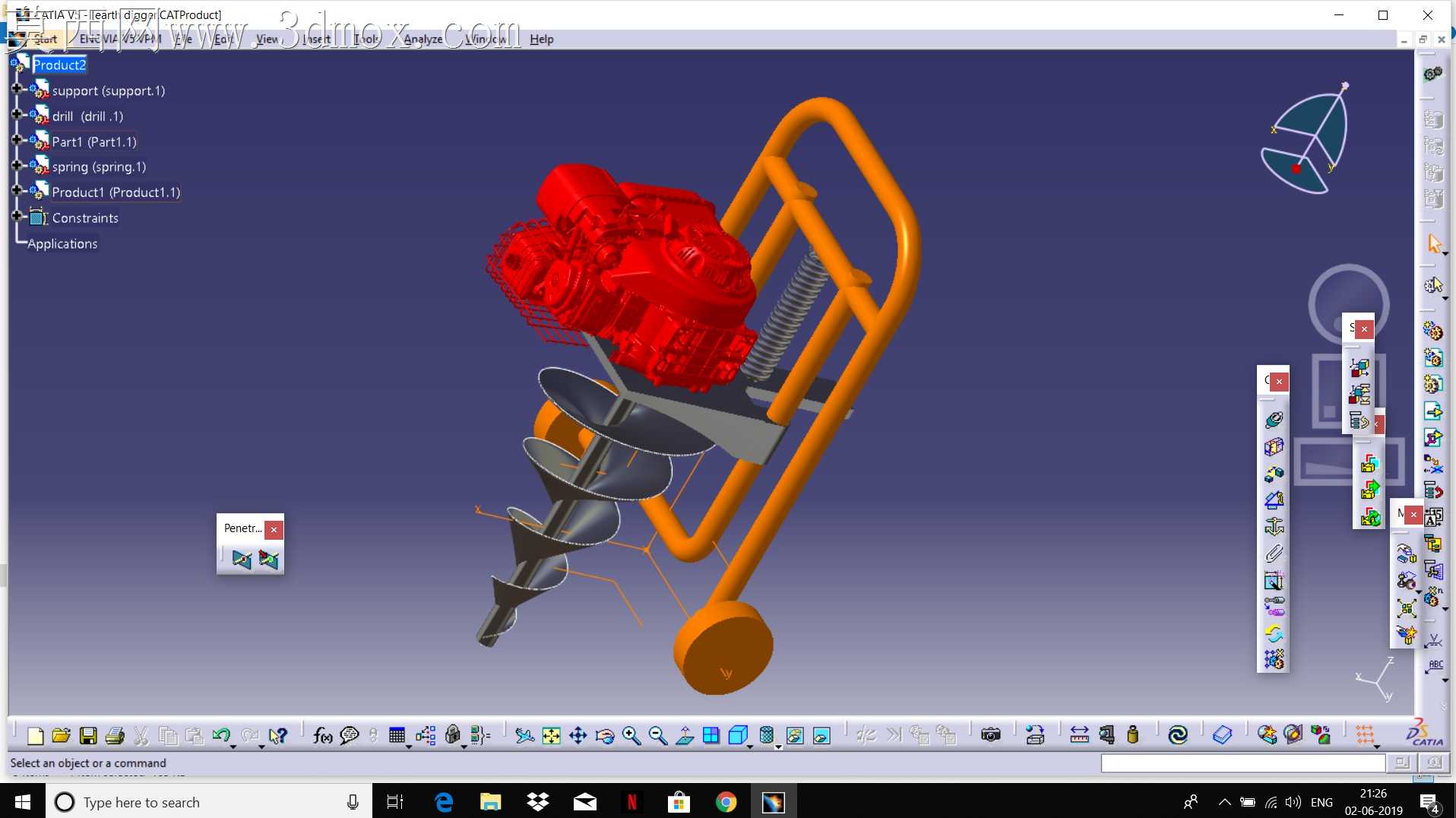1456x818 pixels.
Task: Open the Design Table icon
Action: [397, 735]
